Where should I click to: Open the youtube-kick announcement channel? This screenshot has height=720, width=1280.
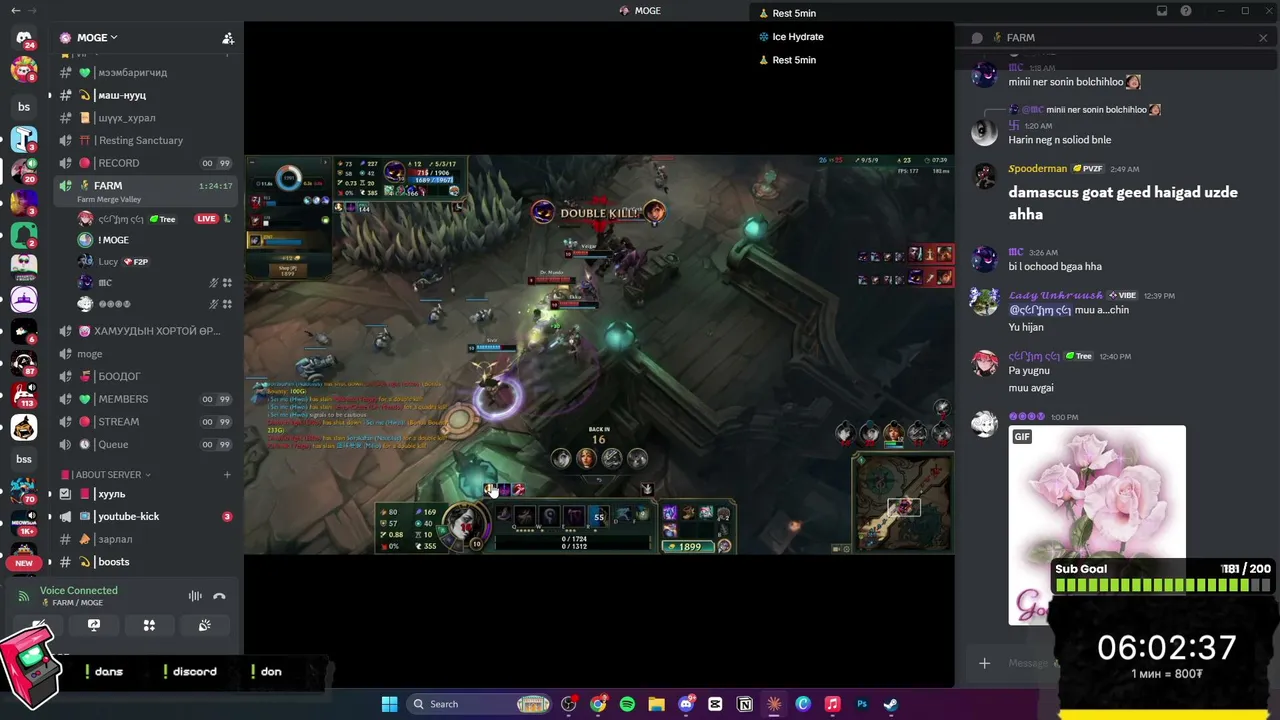146,517
